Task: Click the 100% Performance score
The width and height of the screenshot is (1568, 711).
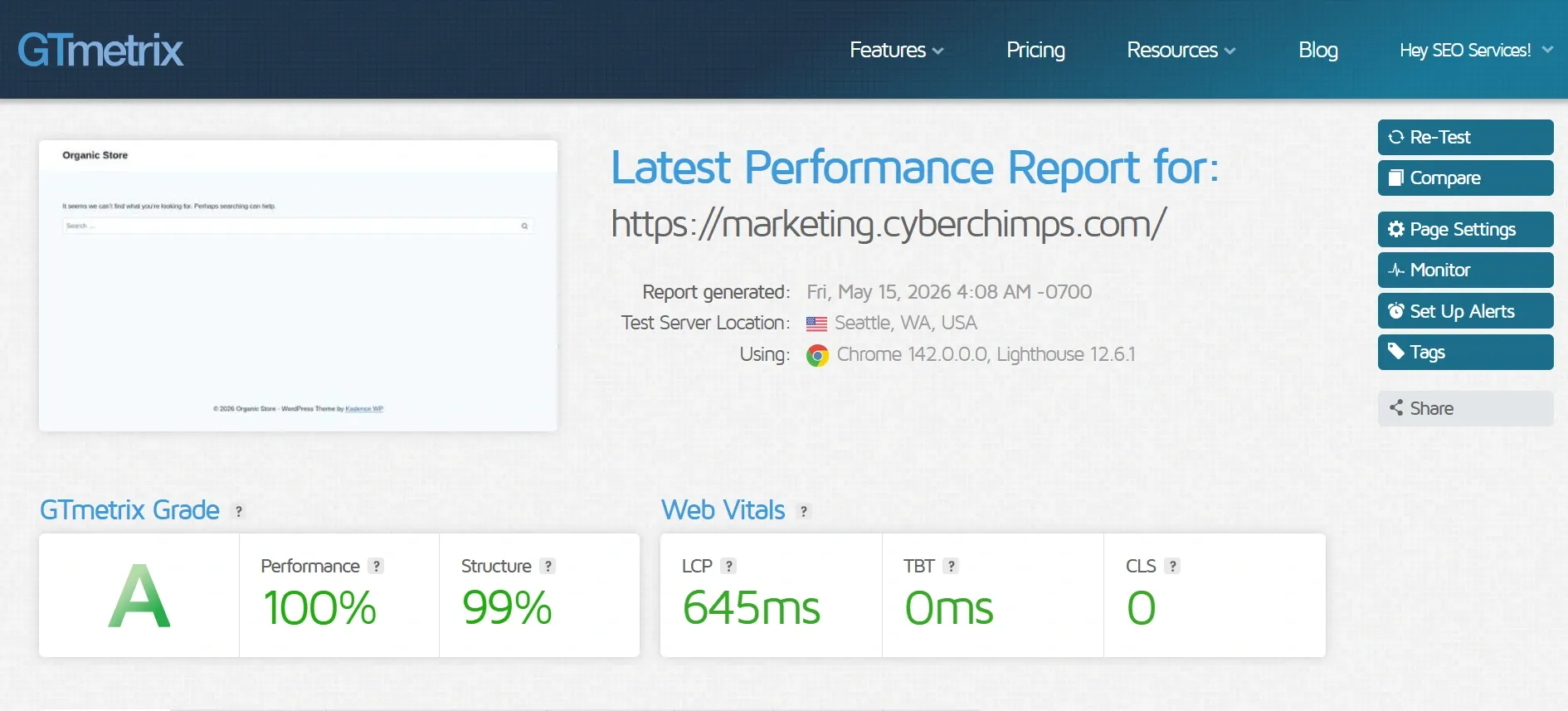Action: click(319, 608)
